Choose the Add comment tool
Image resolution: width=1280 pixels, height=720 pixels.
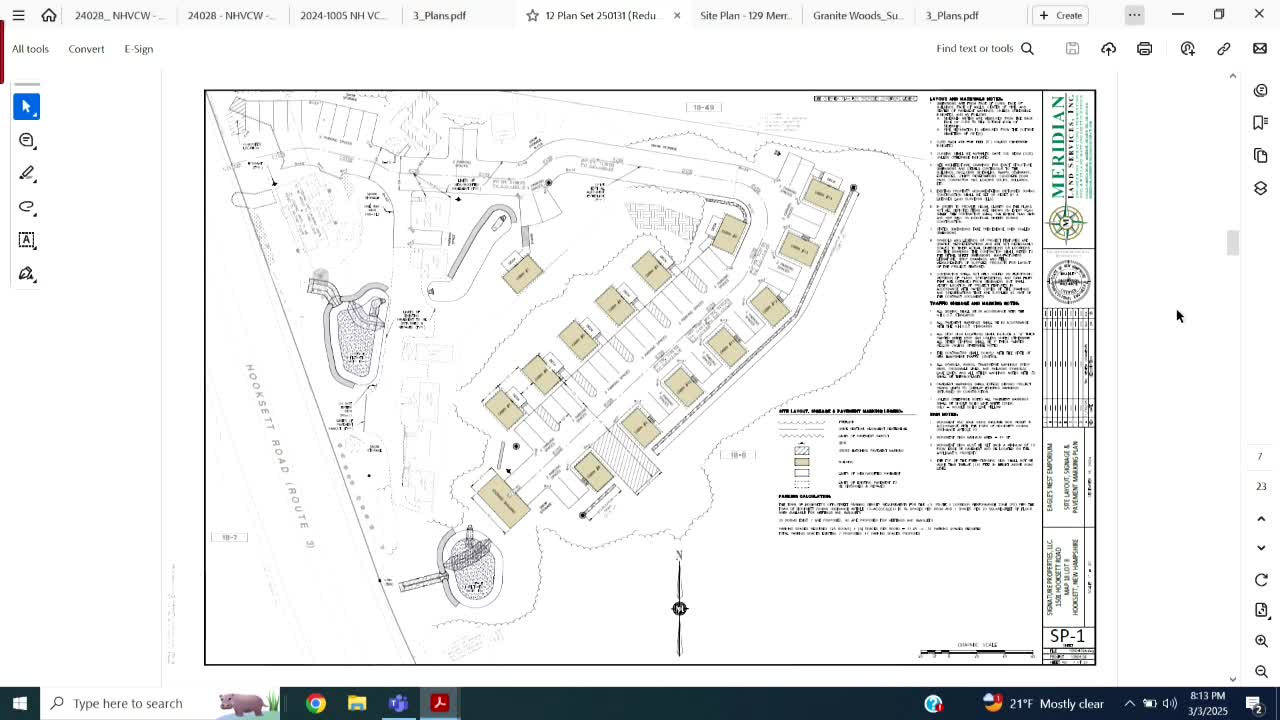[x=27, y=141]
